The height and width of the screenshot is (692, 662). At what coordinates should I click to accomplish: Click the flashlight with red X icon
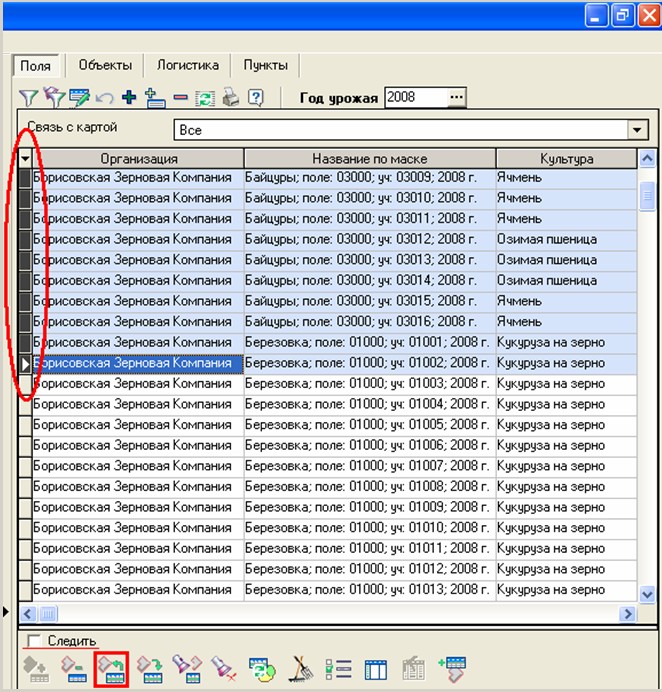pos(223,669)
